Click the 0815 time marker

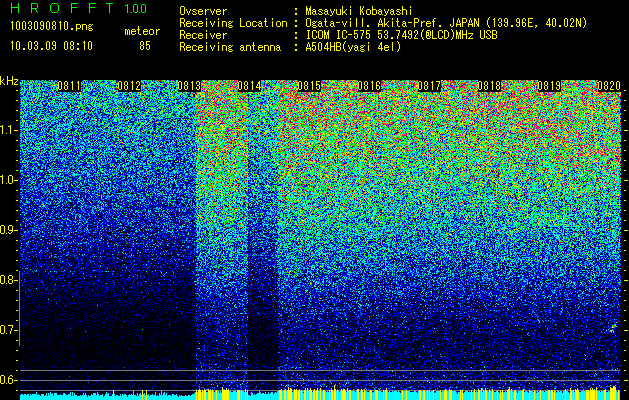point(309,86)
